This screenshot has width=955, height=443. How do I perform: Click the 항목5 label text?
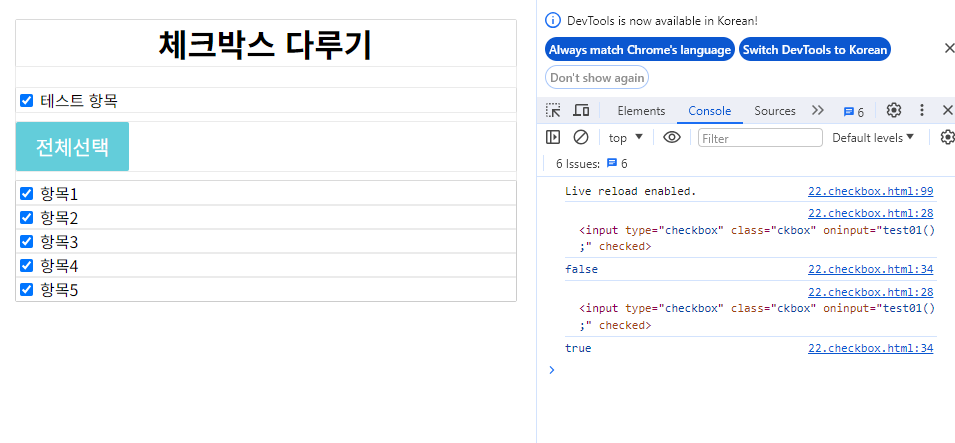pyautogui.click(x=59, y=290)
